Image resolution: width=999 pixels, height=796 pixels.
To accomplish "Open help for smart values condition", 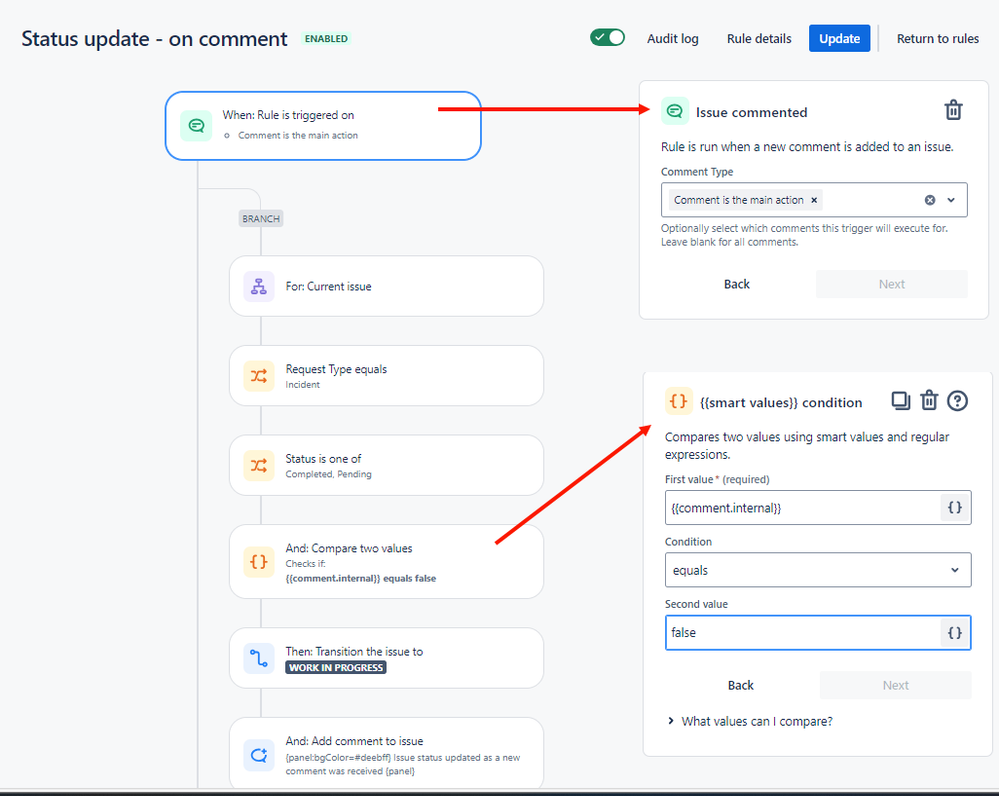I will point(957,401).
